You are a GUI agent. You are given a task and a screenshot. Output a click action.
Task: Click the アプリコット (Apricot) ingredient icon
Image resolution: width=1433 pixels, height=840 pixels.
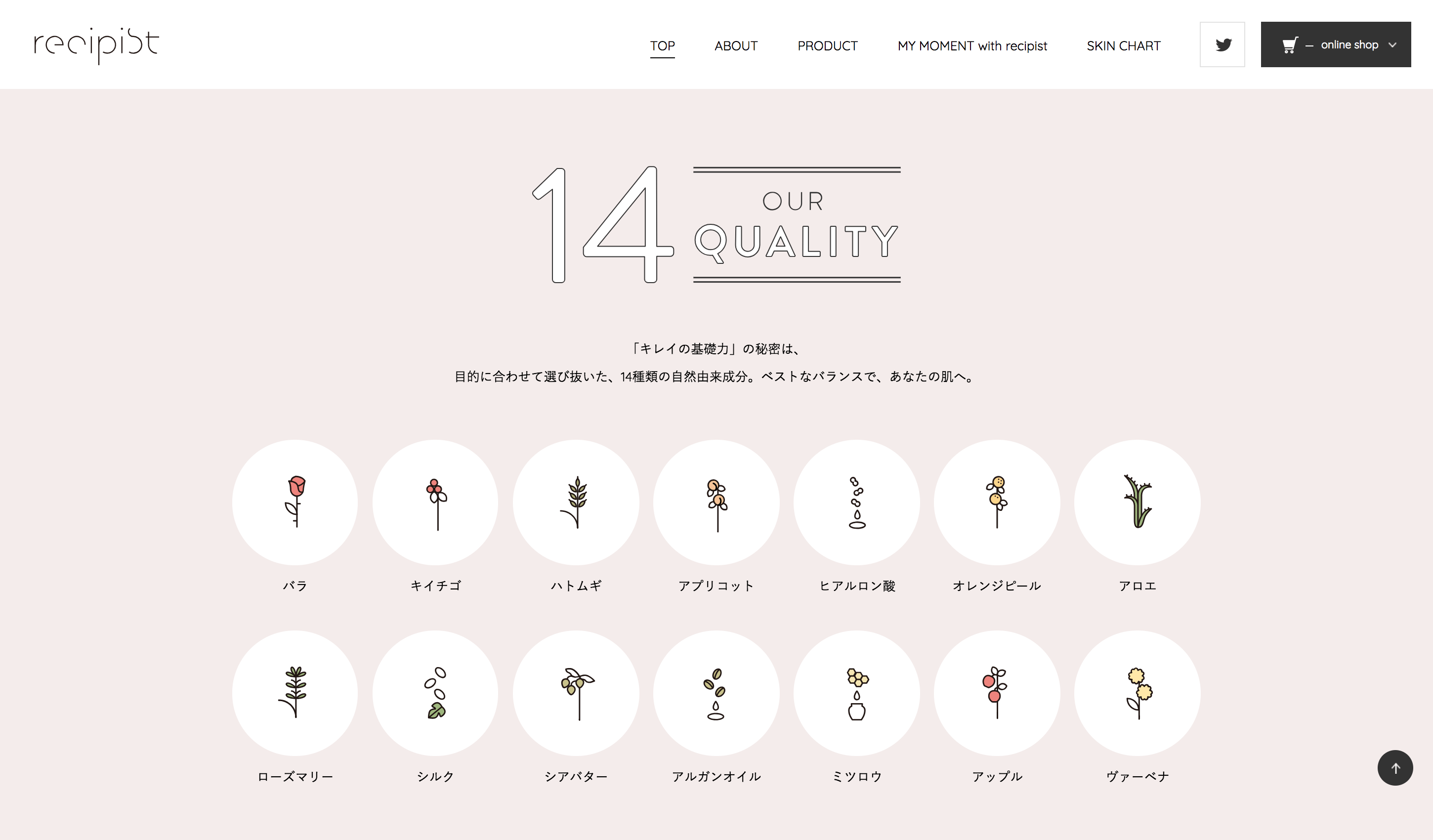pyautogui.click(x=716, y=504)
